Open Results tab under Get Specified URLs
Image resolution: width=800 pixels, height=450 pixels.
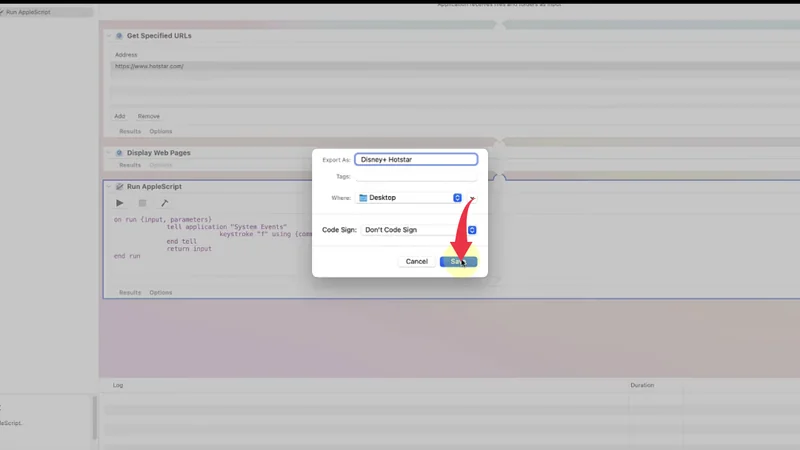(x=130, y=131)
